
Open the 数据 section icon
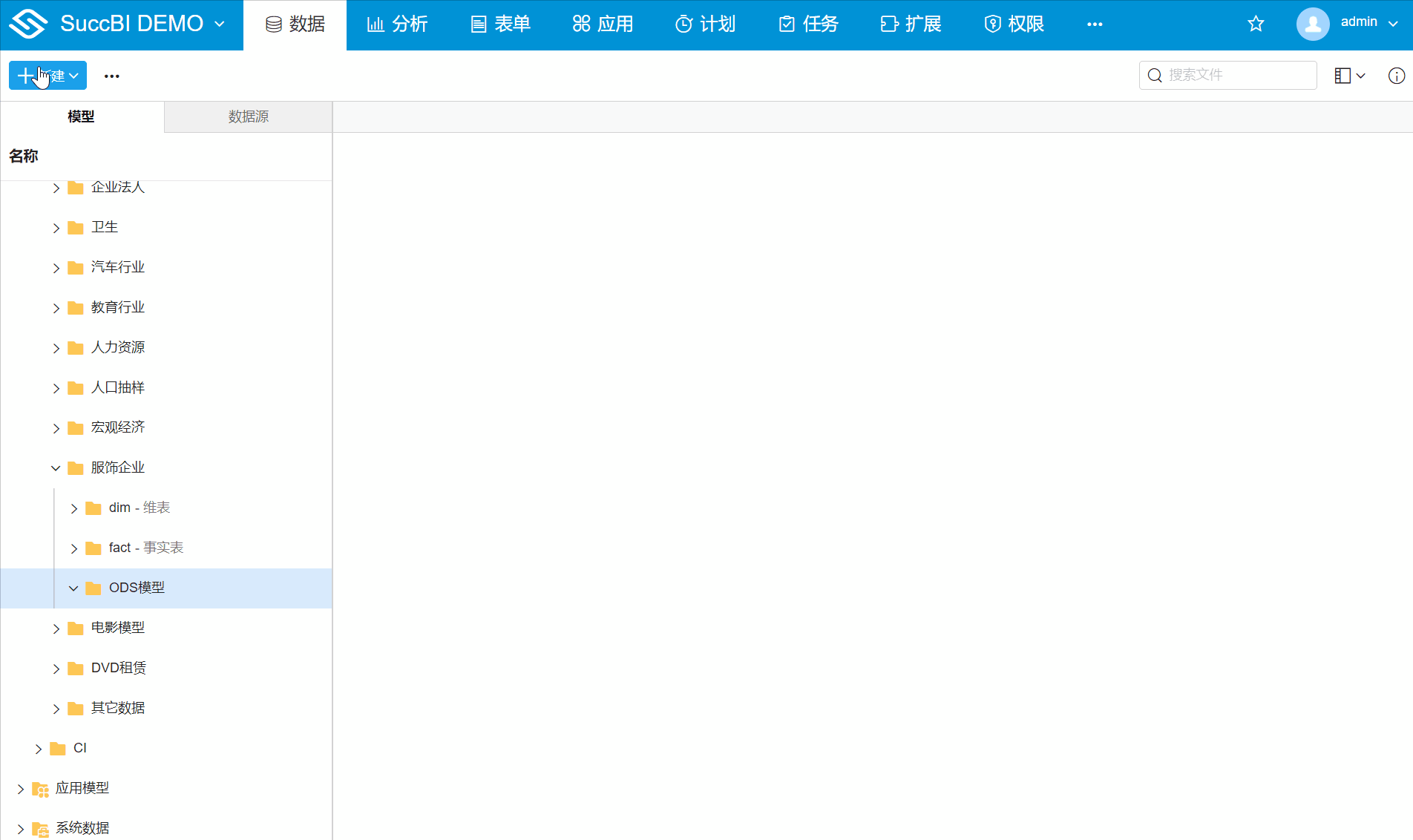(x=273, y=24)
